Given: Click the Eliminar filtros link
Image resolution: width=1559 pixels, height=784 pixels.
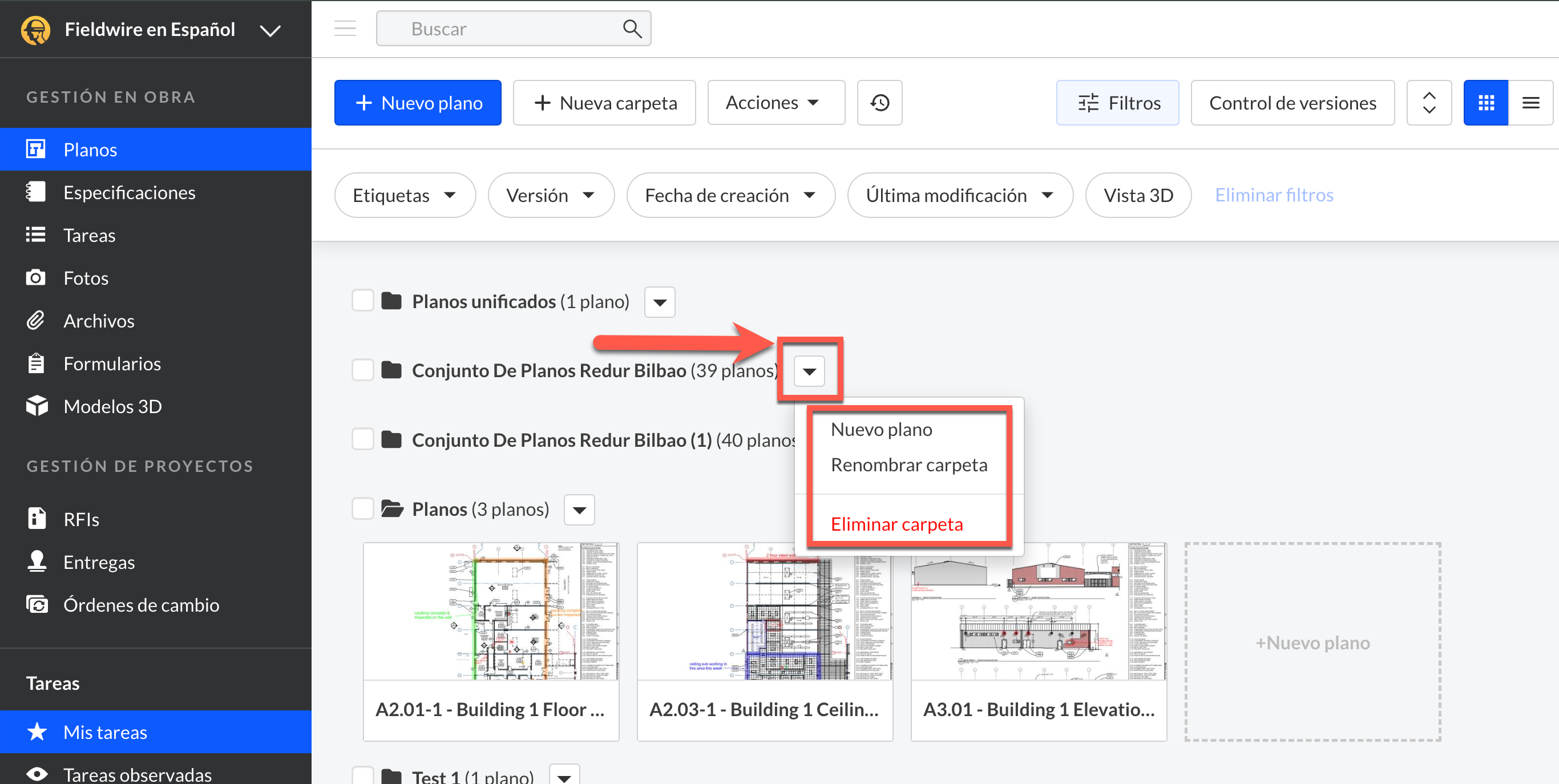Looking at the screenshot, I should [x=1274, y=195].
